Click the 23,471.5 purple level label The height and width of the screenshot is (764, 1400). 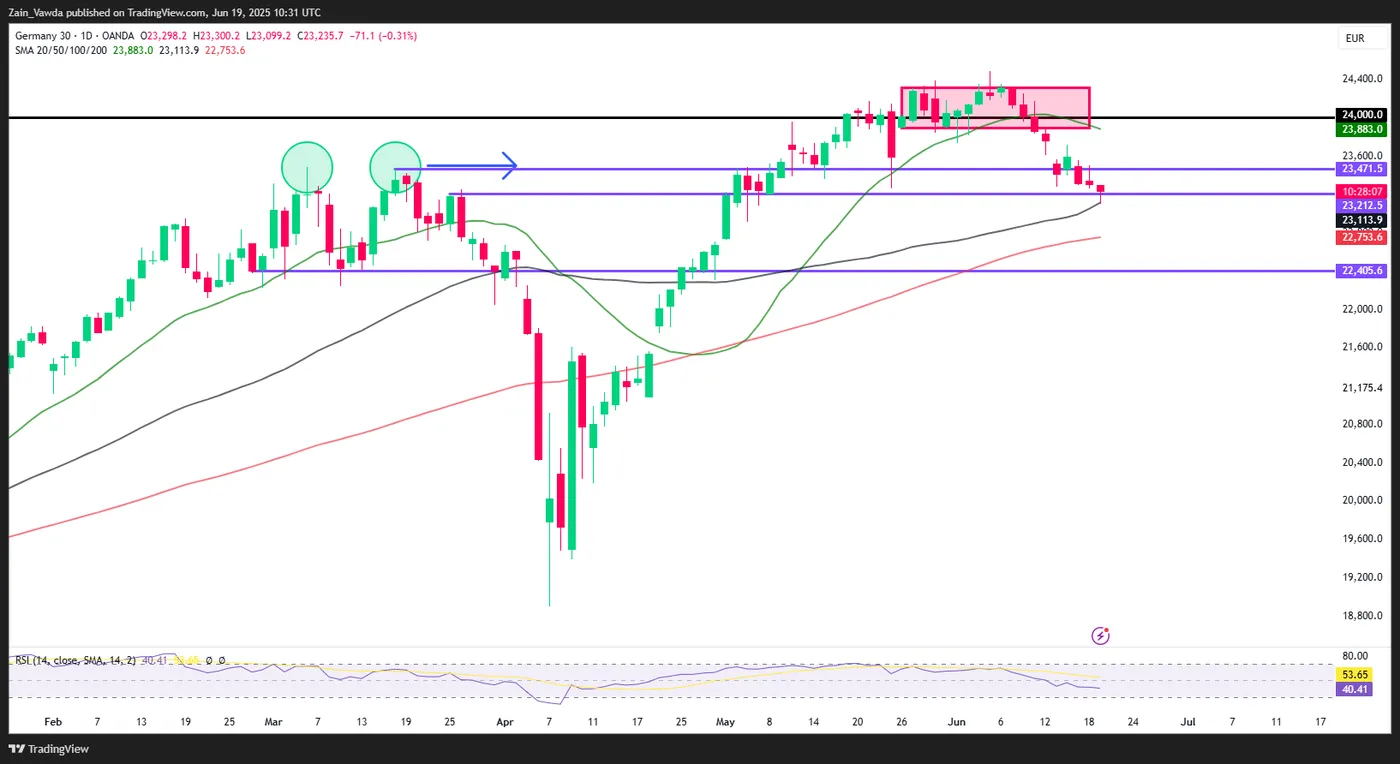pos(1360,169)
